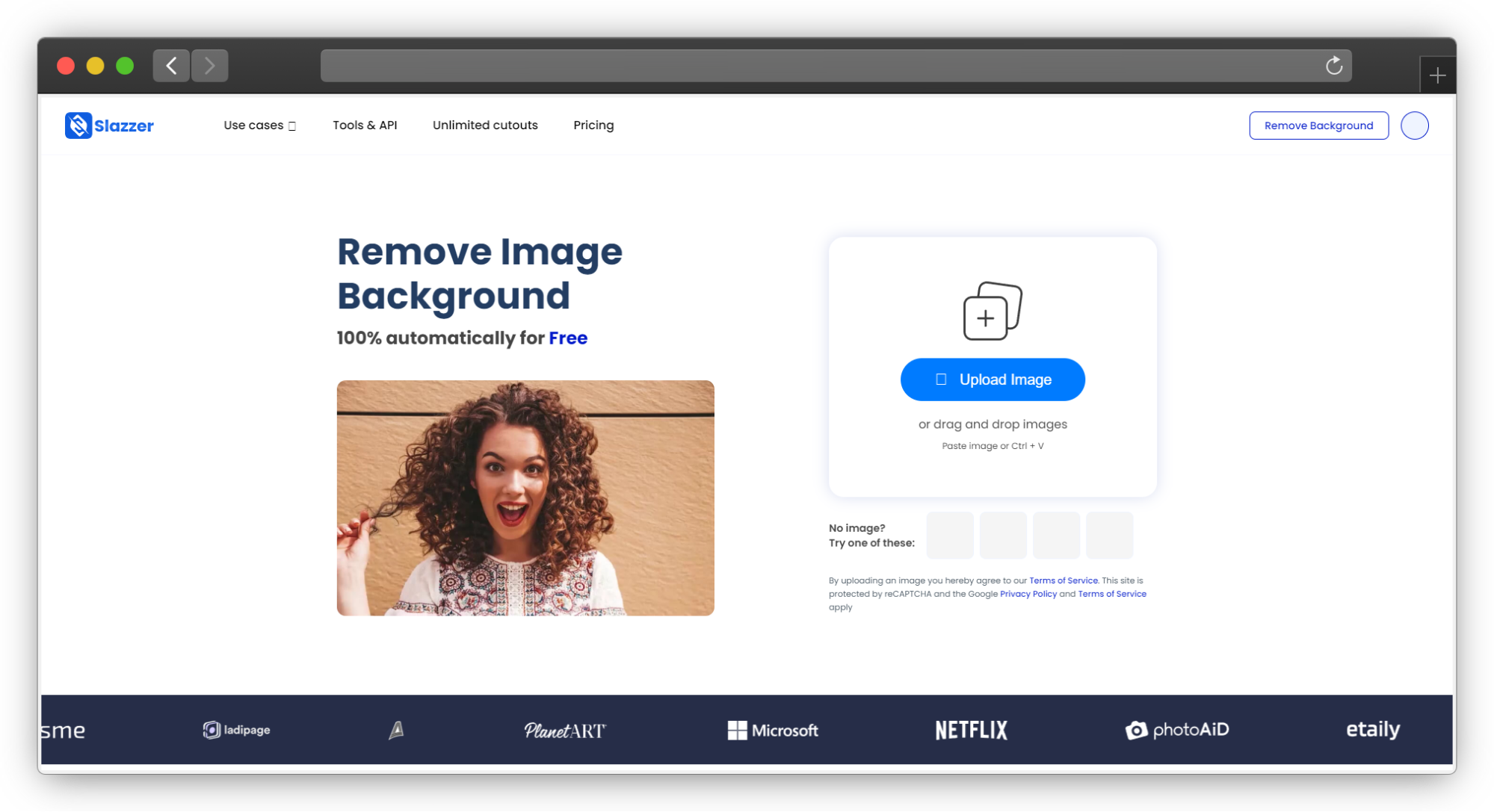
Task: Click the 'Paste image or Ctrl + V' text
Action: (993, 446)
